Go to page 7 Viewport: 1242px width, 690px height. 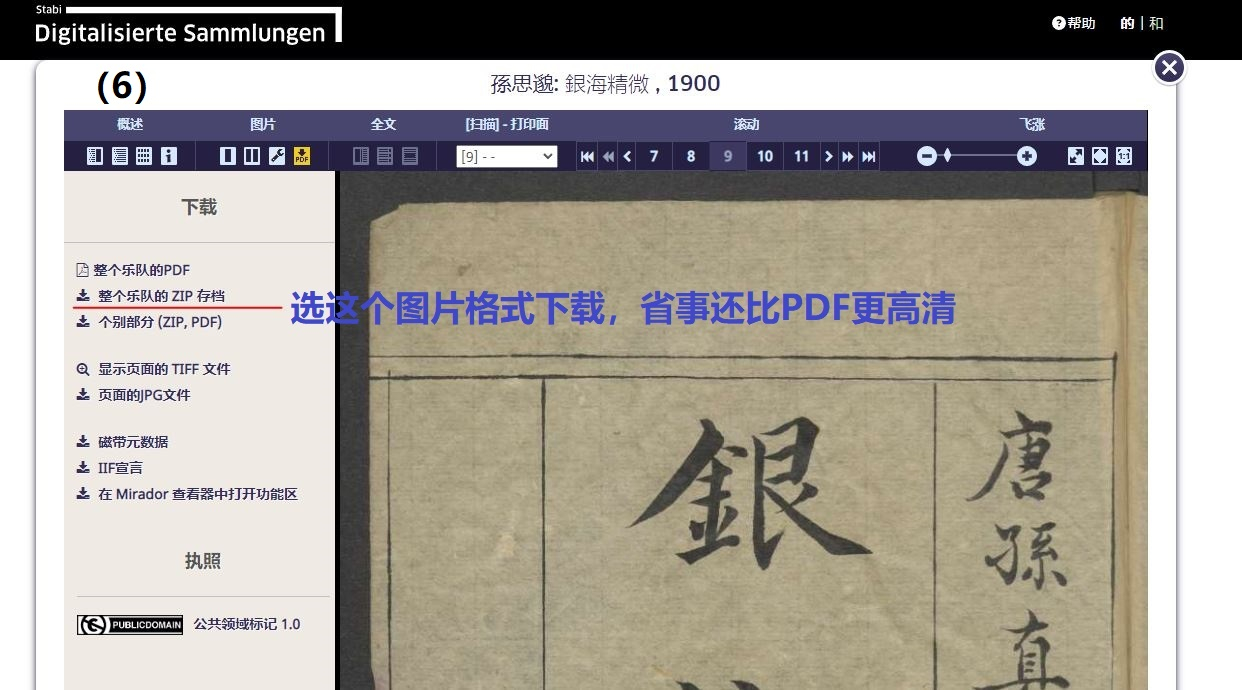(654, 156)
